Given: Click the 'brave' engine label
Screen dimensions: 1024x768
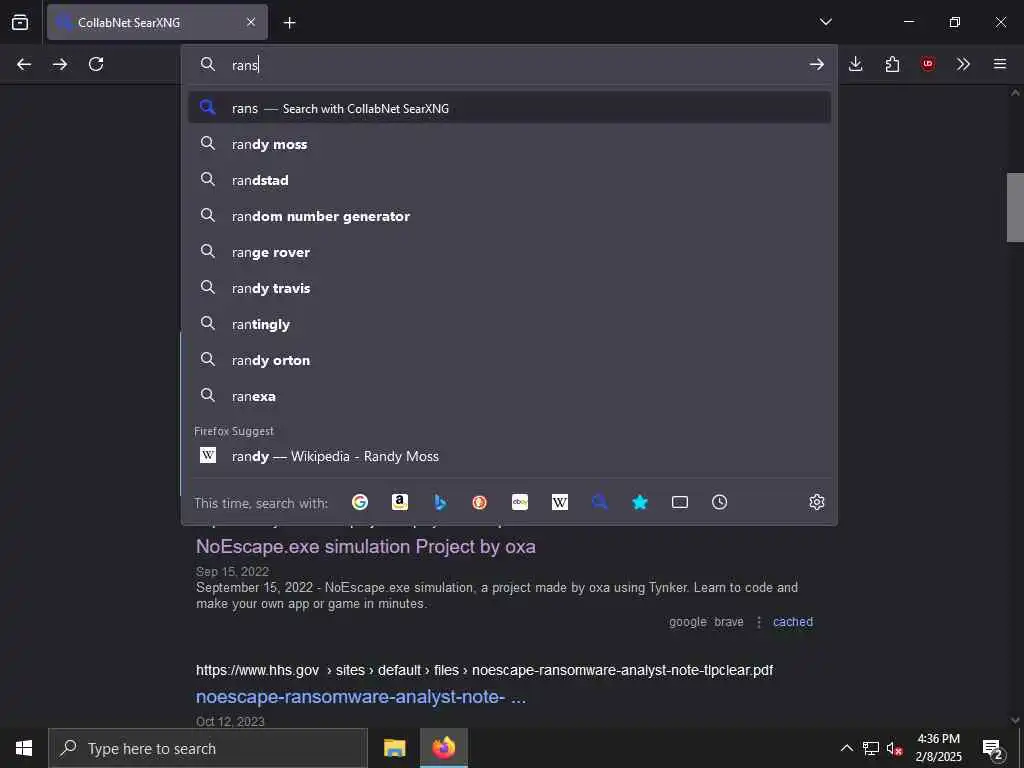Looking at the screenshot, I should [729, 622].
